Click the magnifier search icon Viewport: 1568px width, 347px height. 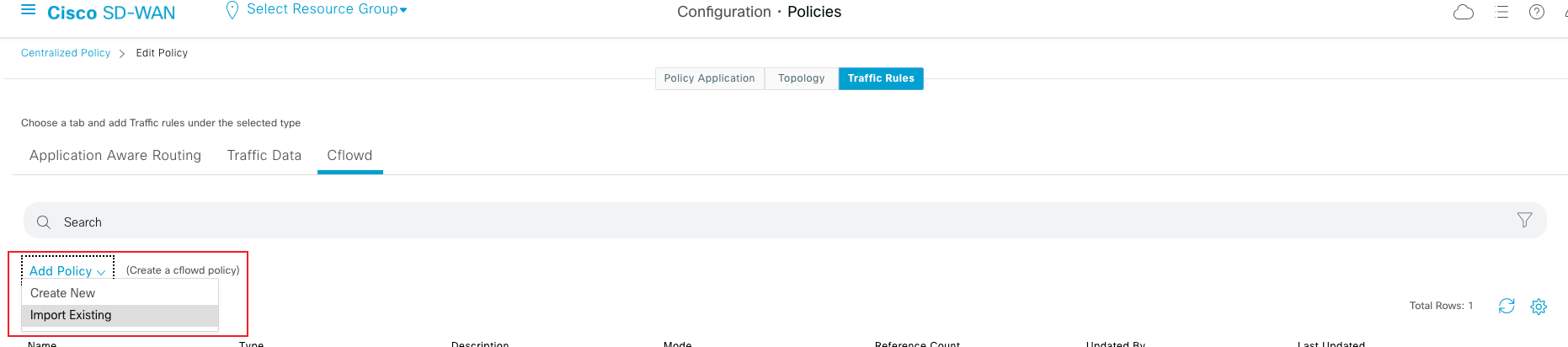pyautogui.click(x=44, y=222)
